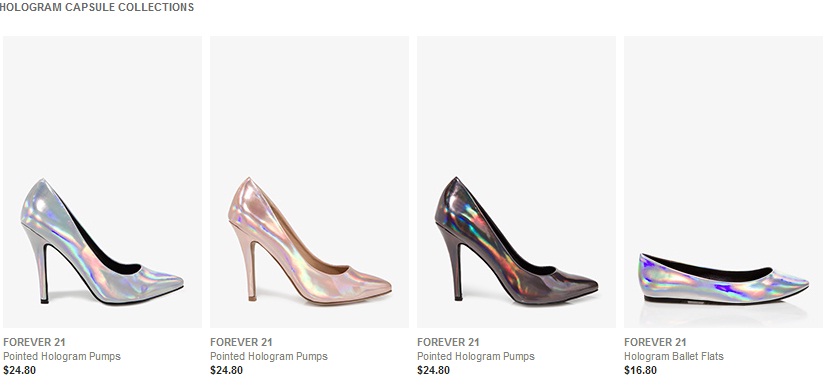Click the Hologram Capsule Collections heading
The image size is (827, 387).
pos(97,7)
